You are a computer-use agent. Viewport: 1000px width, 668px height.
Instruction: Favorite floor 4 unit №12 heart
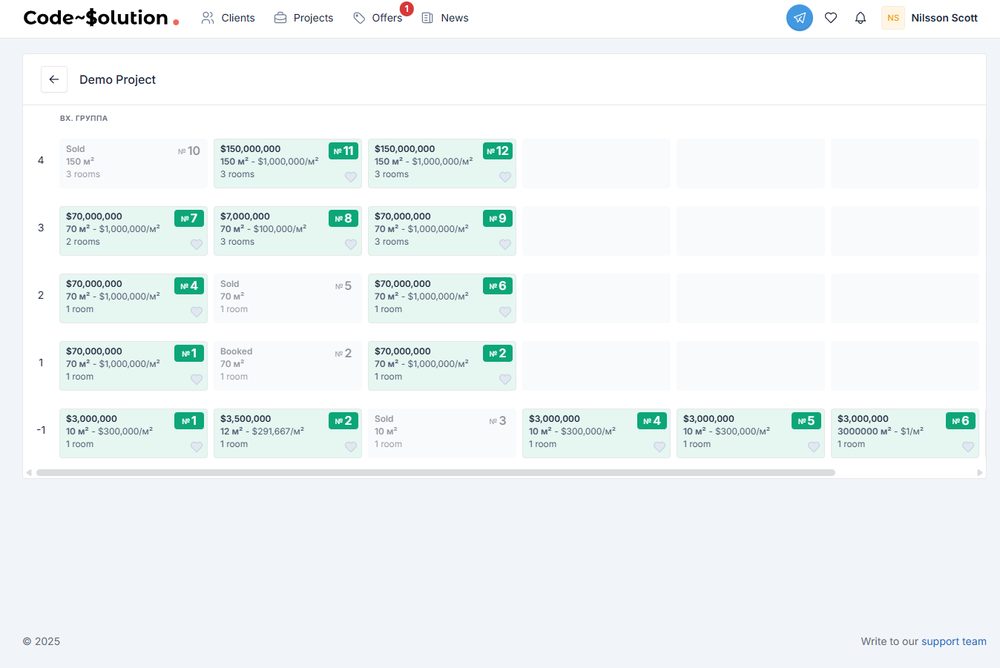[505, 177]
